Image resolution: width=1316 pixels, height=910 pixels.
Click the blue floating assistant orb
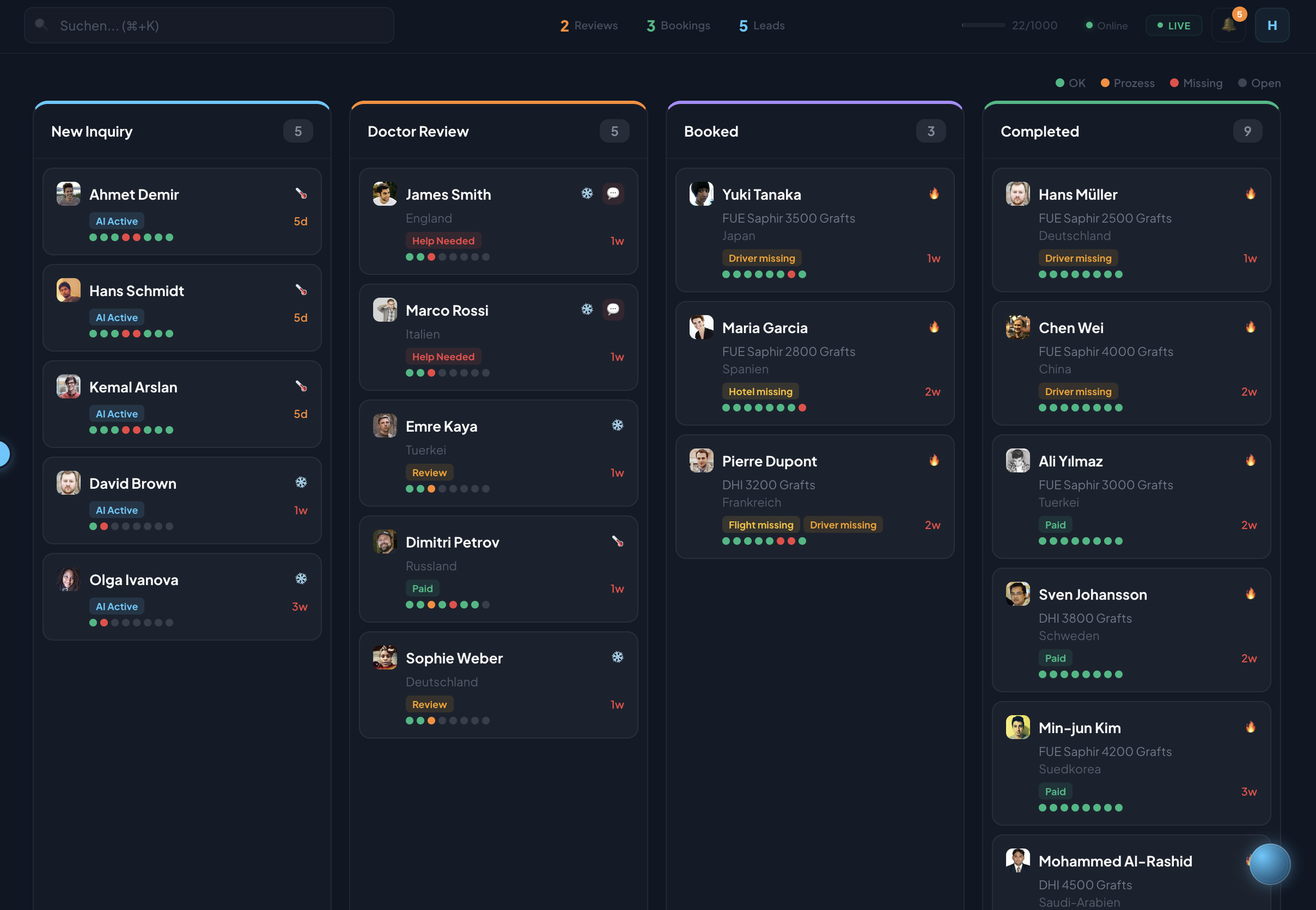point(1269,864)
